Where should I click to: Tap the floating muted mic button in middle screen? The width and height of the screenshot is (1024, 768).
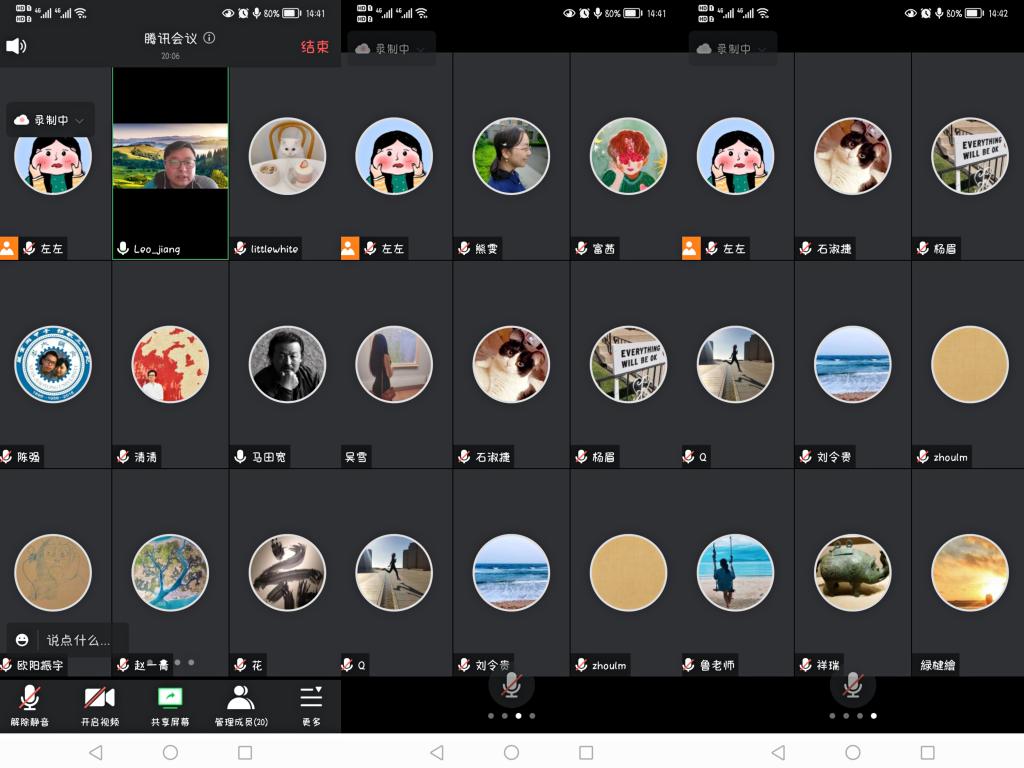point(511,685)
